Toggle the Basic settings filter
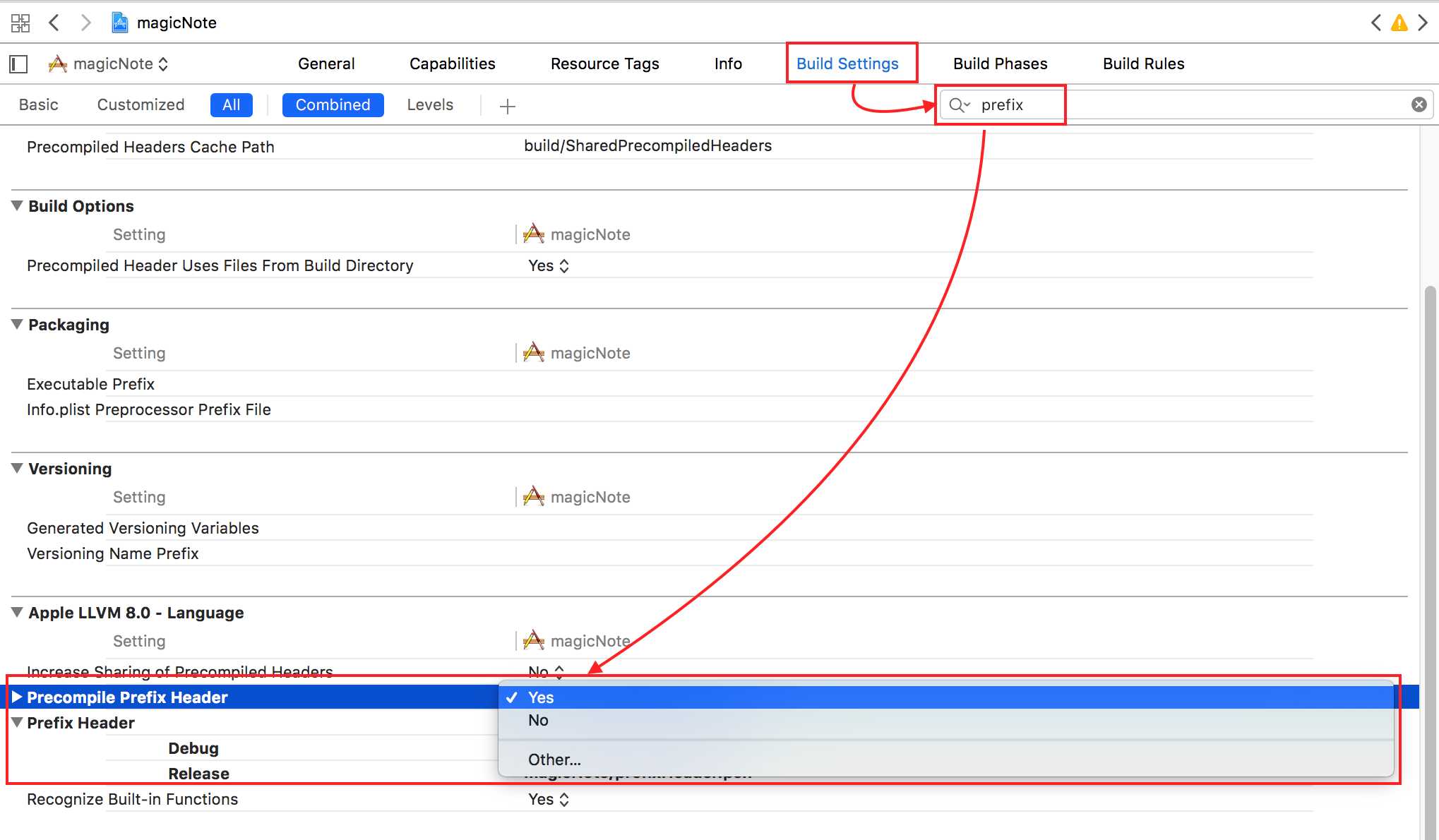Viewport: 1439px width, 840px height. coord(37,104)
